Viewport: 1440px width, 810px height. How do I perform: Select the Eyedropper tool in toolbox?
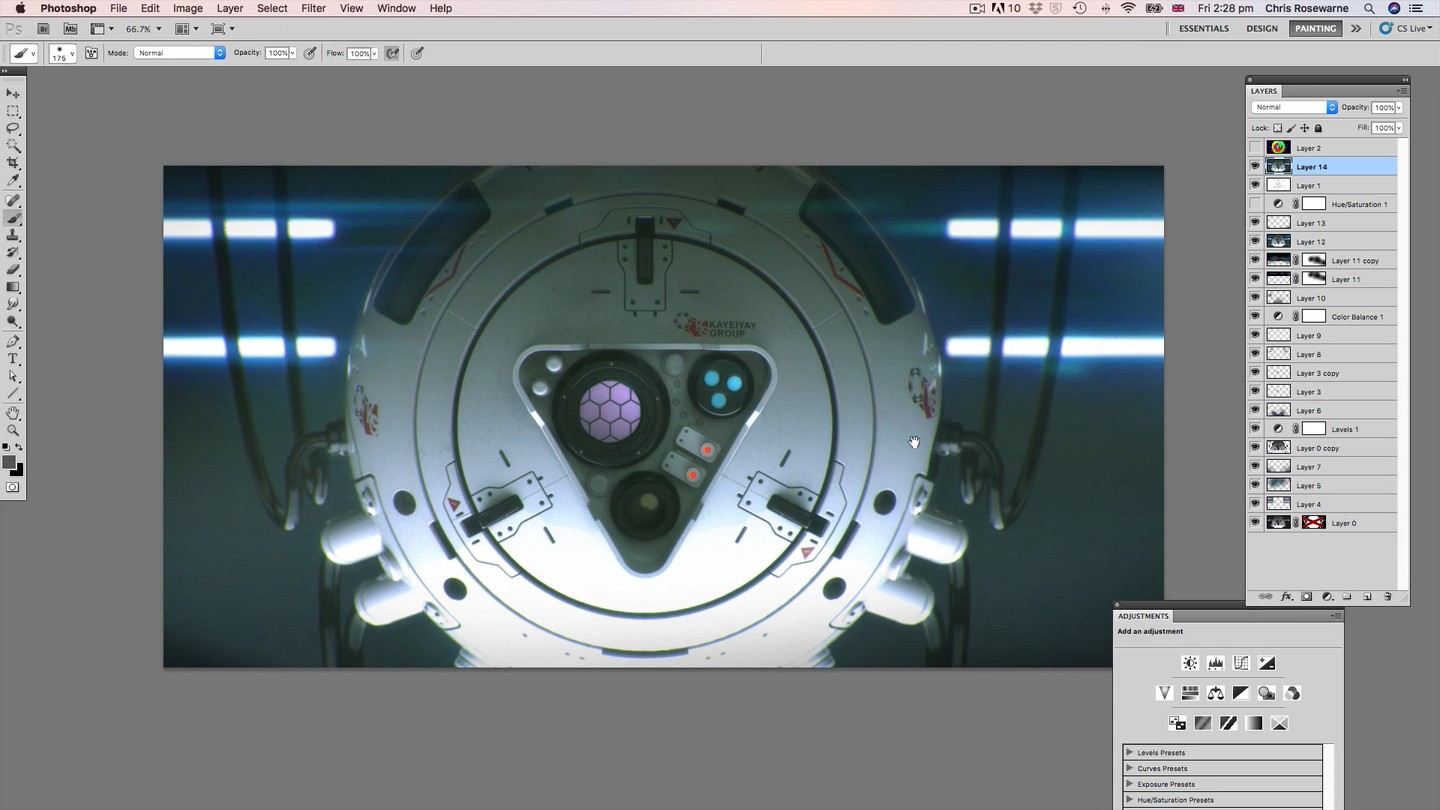pos(13,181)
